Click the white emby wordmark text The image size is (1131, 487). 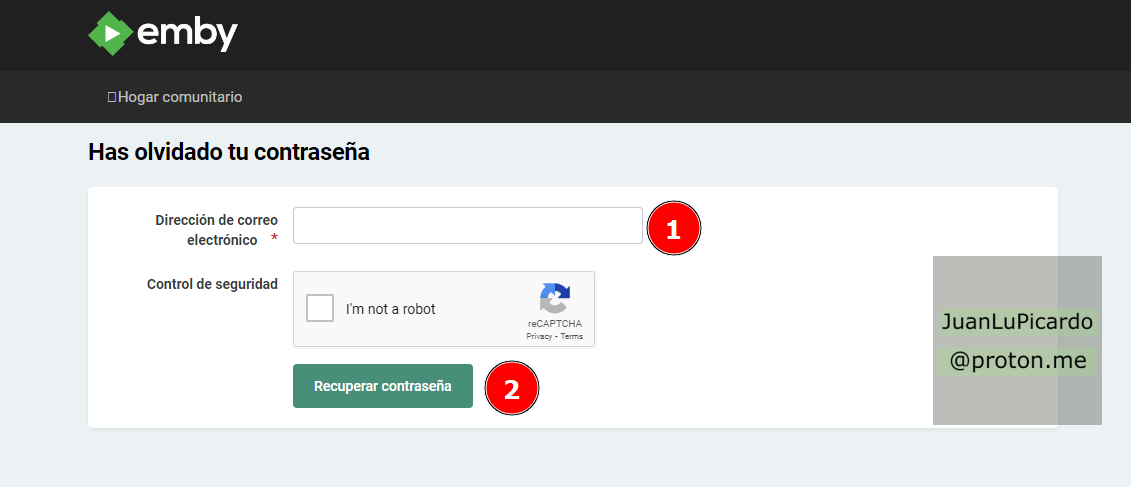(187, 35)
